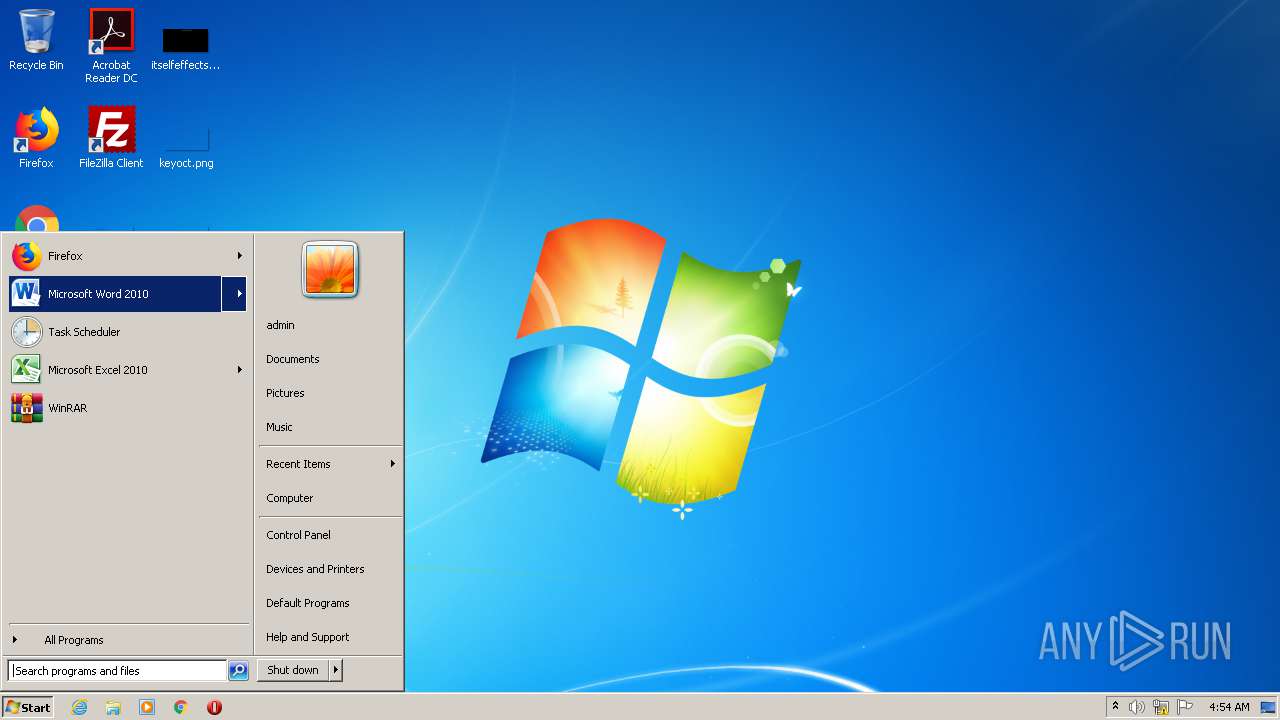Open Control Panel

[x=329, y=535]
